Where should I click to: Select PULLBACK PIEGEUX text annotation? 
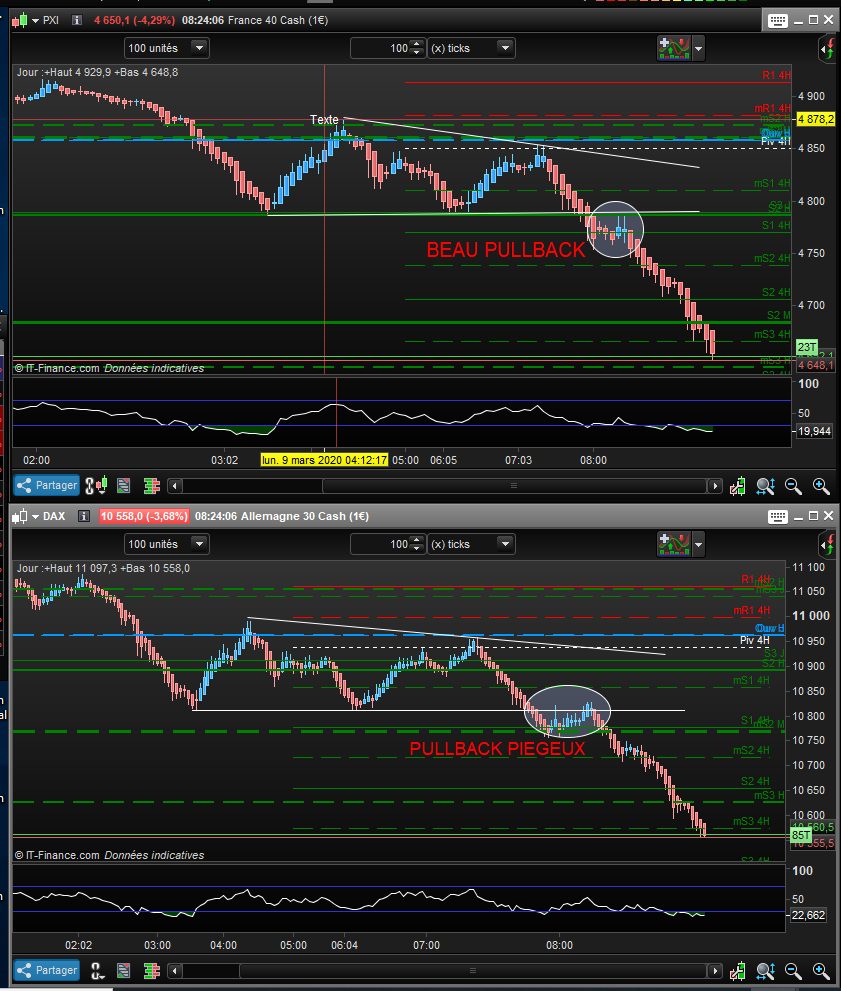coord(497,749)
